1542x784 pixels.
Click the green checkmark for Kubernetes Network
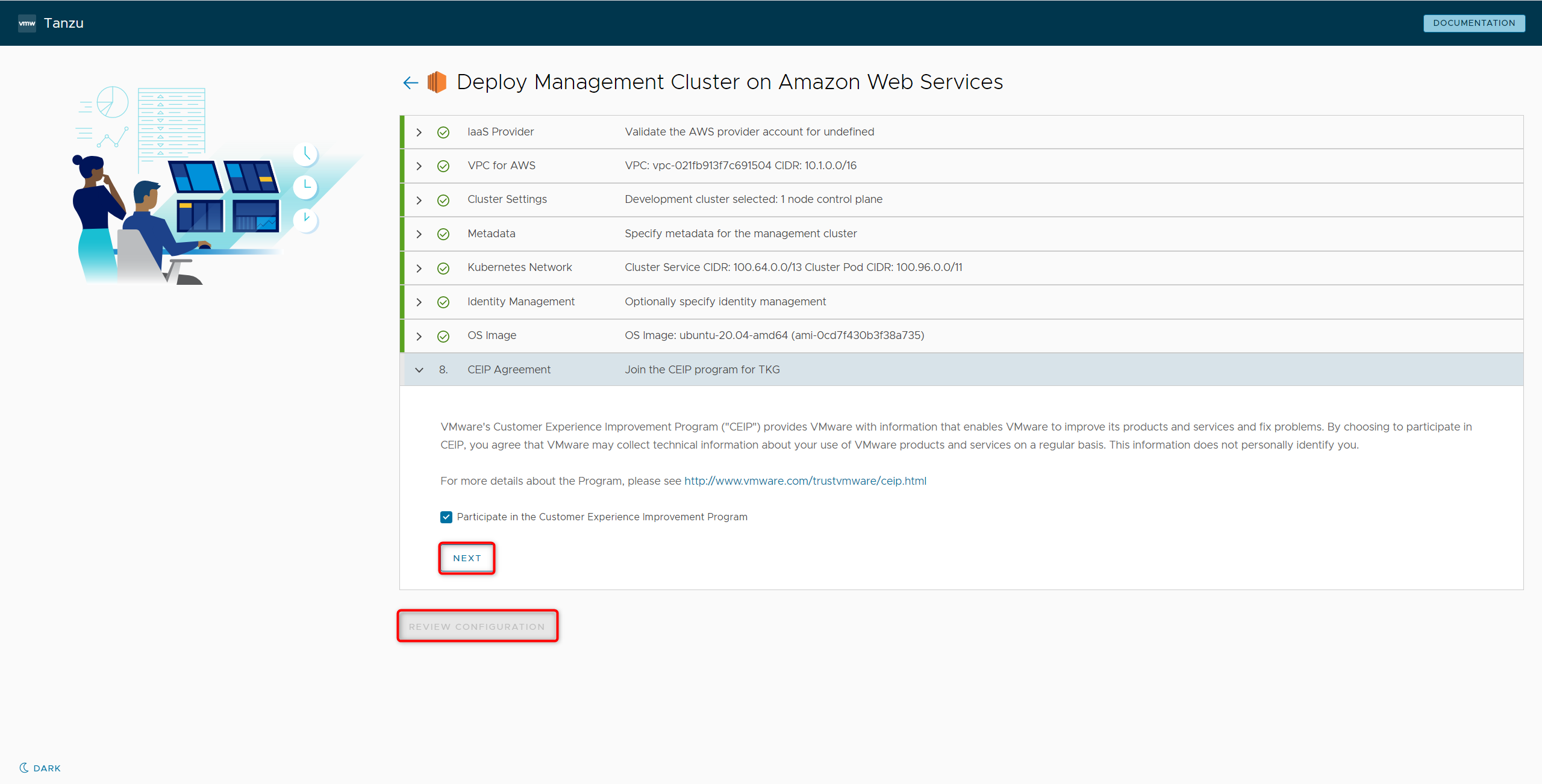(x=443, y=268)
